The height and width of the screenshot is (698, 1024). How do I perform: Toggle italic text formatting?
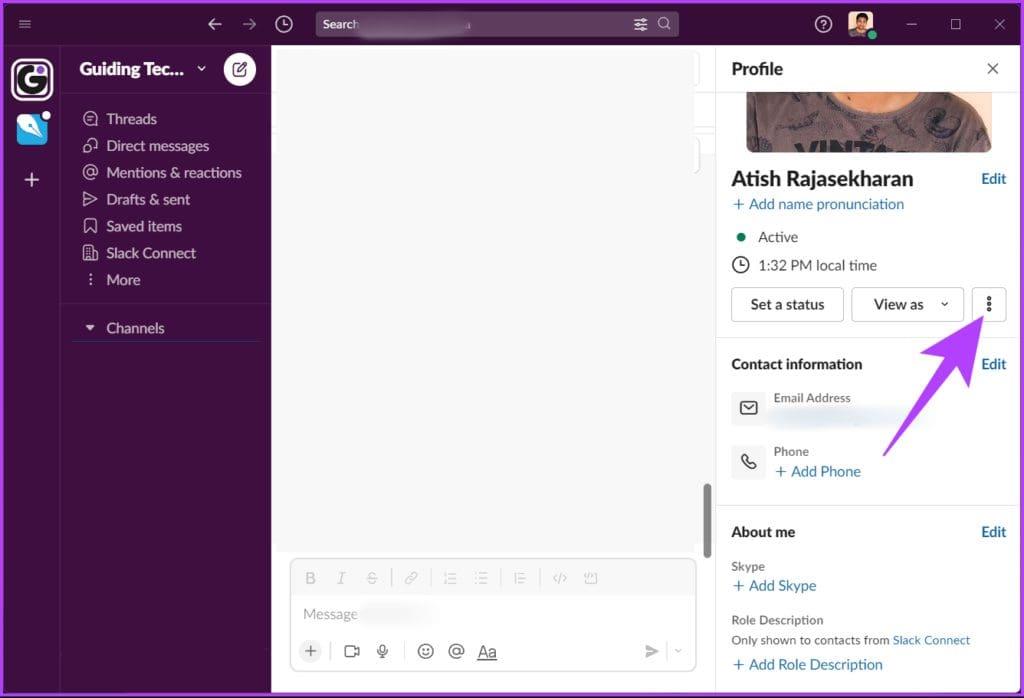[x=341, y=578]
